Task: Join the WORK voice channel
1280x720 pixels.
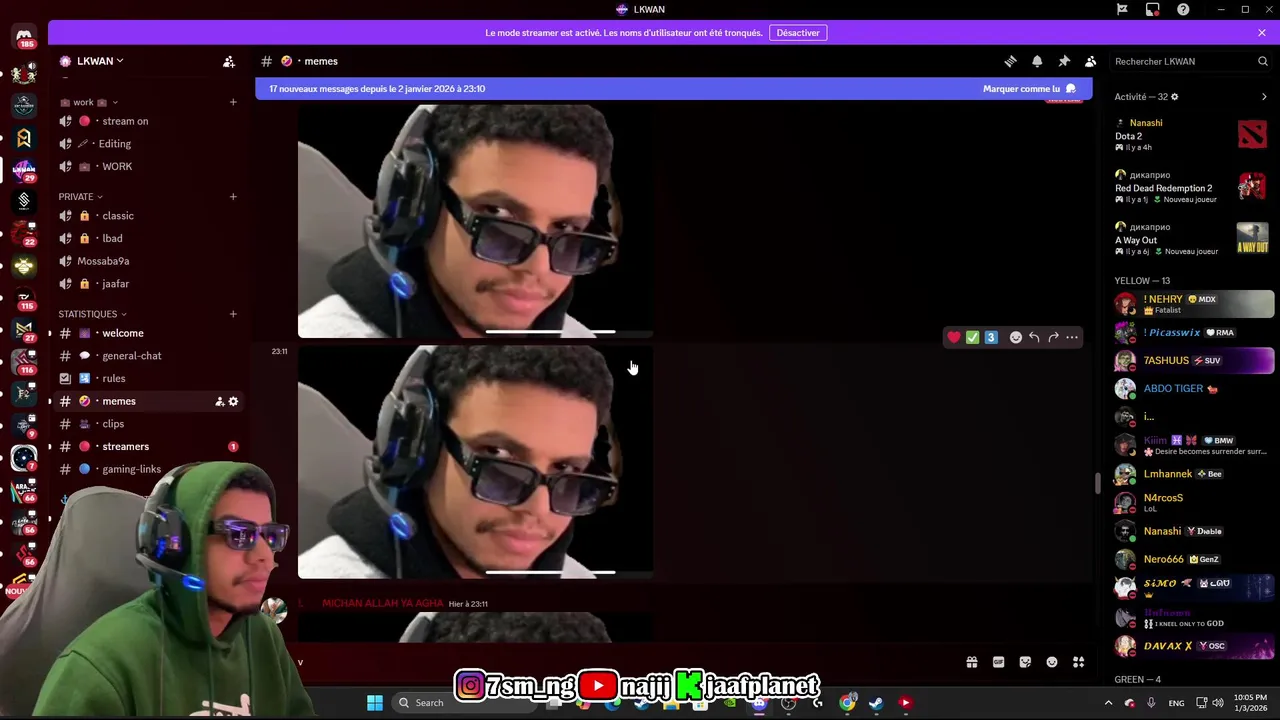Action: point(148,167)
